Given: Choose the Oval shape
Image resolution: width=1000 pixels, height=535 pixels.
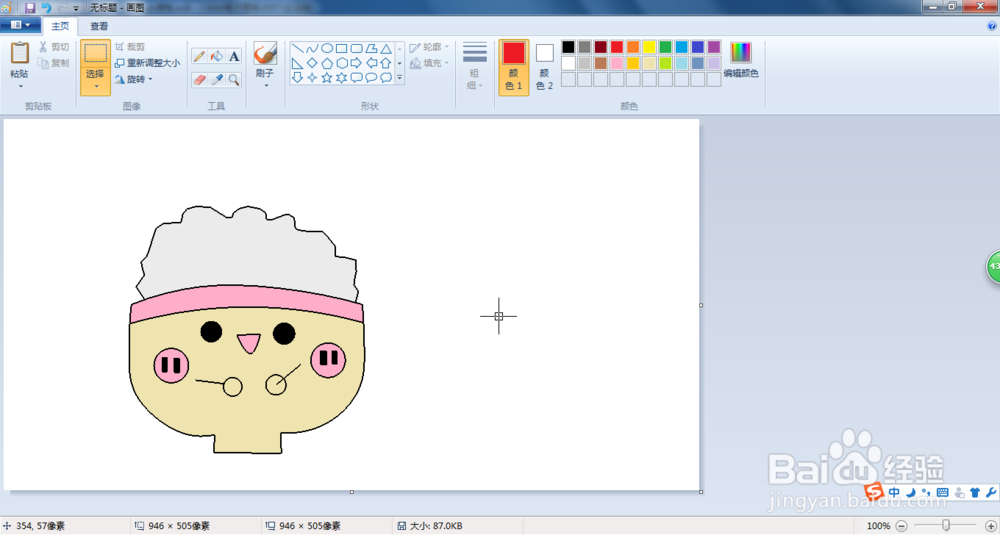Looking at the screenshot, I should point(327,48).
